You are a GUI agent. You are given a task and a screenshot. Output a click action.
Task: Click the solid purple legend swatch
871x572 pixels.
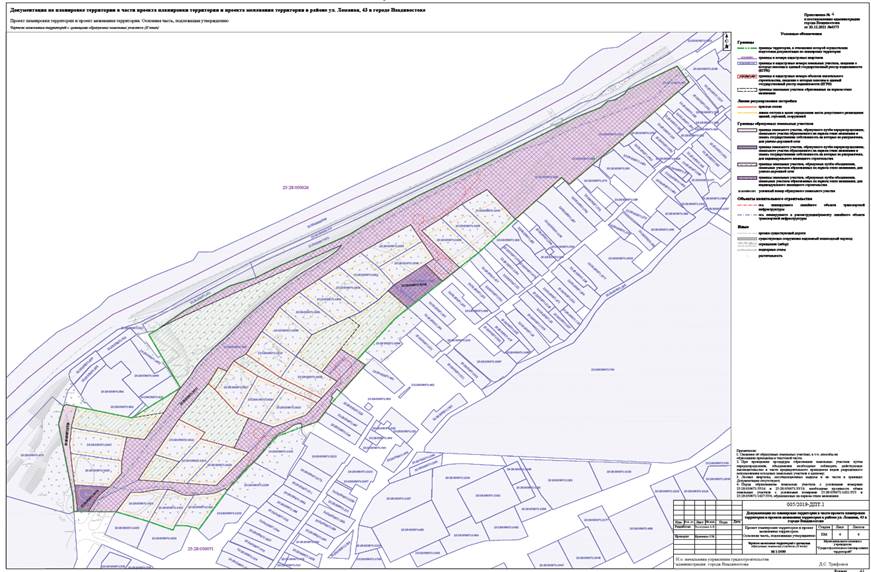click(746, 181)
